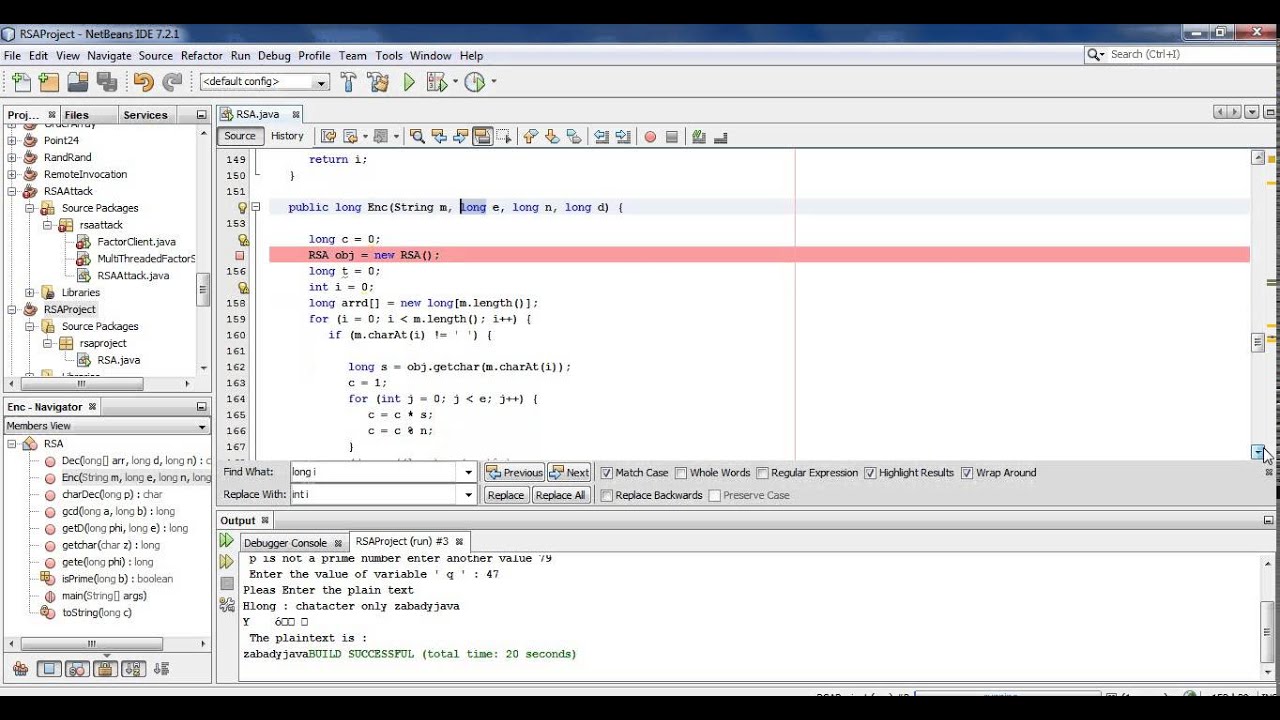Click the Navigator horizontal scrollbar thumb
1280x720 pixels.
click(x=91, y=643)
